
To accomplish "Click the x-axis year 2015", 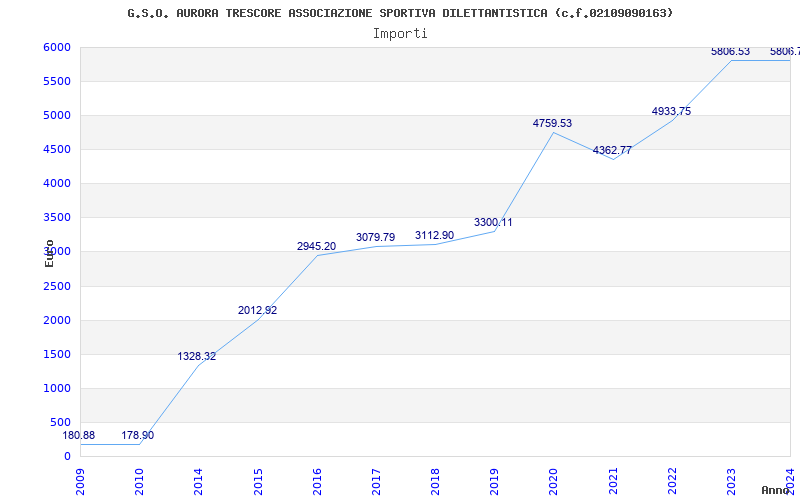I will (x=258, y=481).
